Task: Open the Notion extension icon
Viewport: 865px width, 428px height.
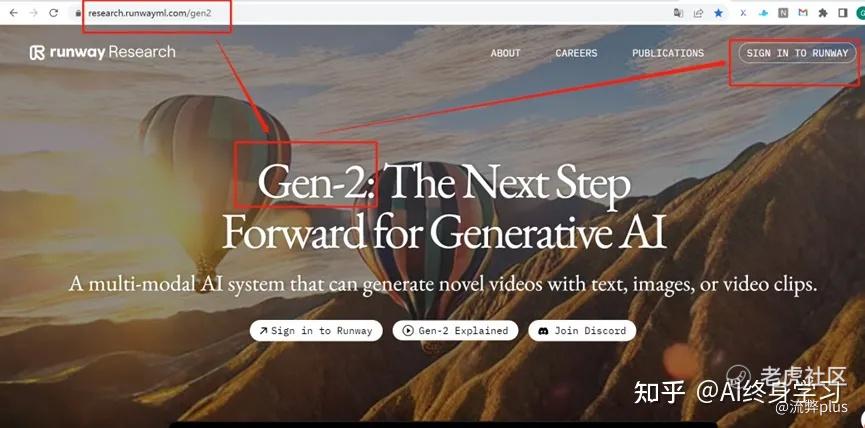Action: coord(783,13)
